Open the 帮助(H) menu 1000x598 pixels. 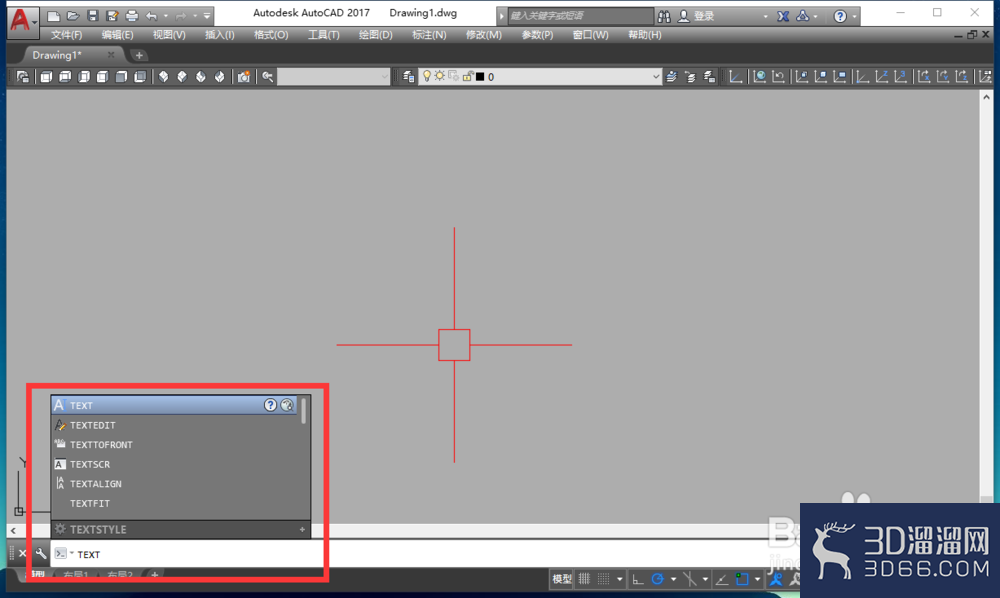point(644,34)
